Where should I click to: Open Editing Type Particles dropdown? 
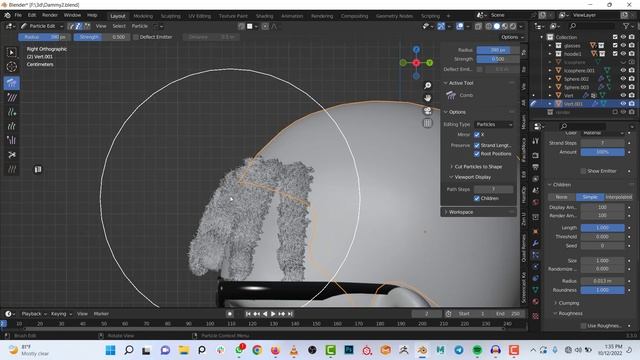[x=493, y=124]
